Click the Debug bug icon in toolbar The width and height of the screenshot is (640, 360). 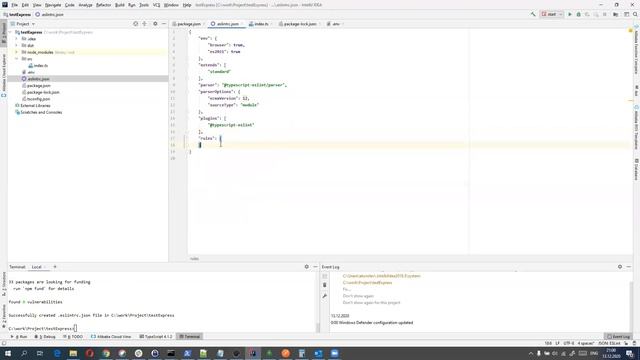click(578, 14)
